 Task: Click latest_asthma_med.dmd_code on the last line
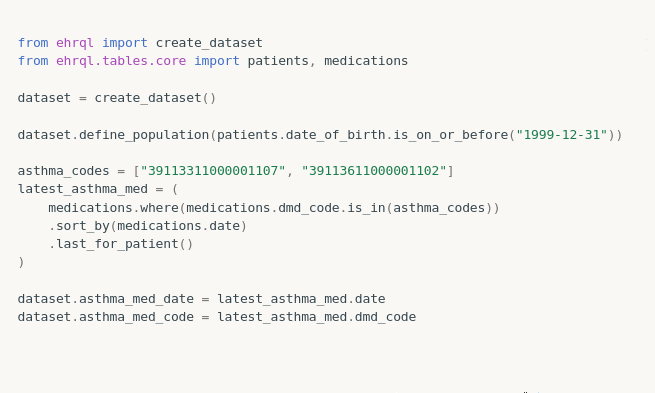click(x=317, y=317)
